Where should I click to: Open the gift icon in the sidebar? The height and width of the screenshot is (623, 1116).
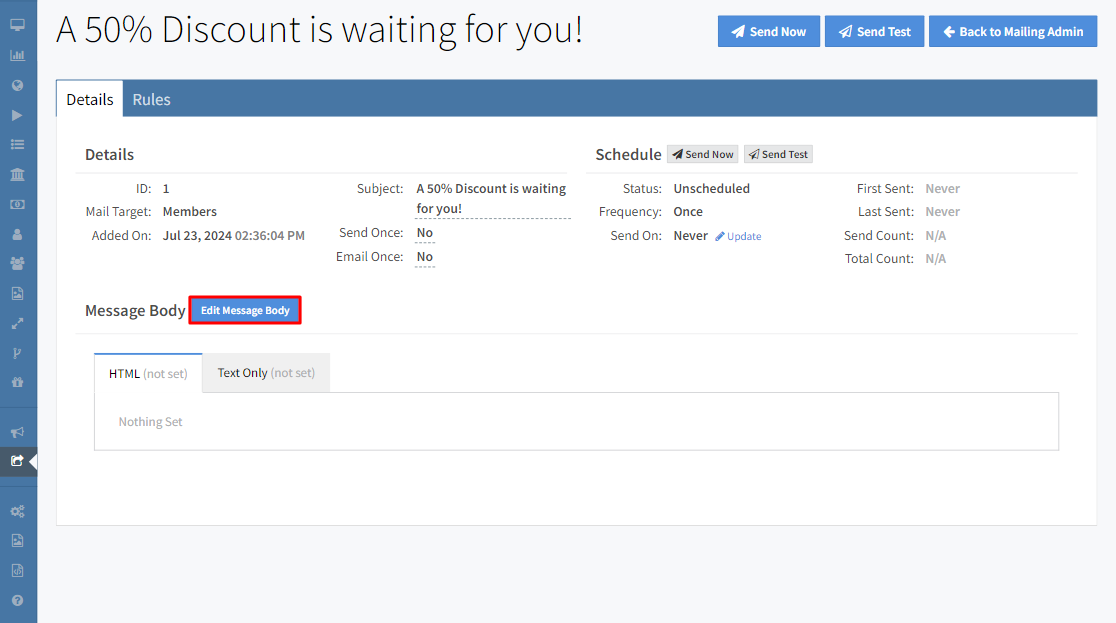coord(17,383)
